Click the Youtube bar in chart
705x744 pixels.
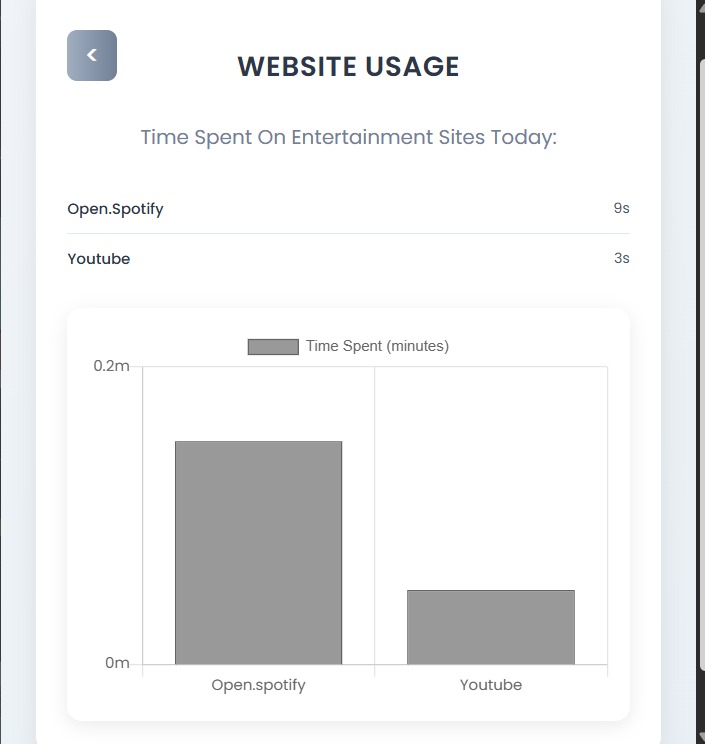[491, 627]
